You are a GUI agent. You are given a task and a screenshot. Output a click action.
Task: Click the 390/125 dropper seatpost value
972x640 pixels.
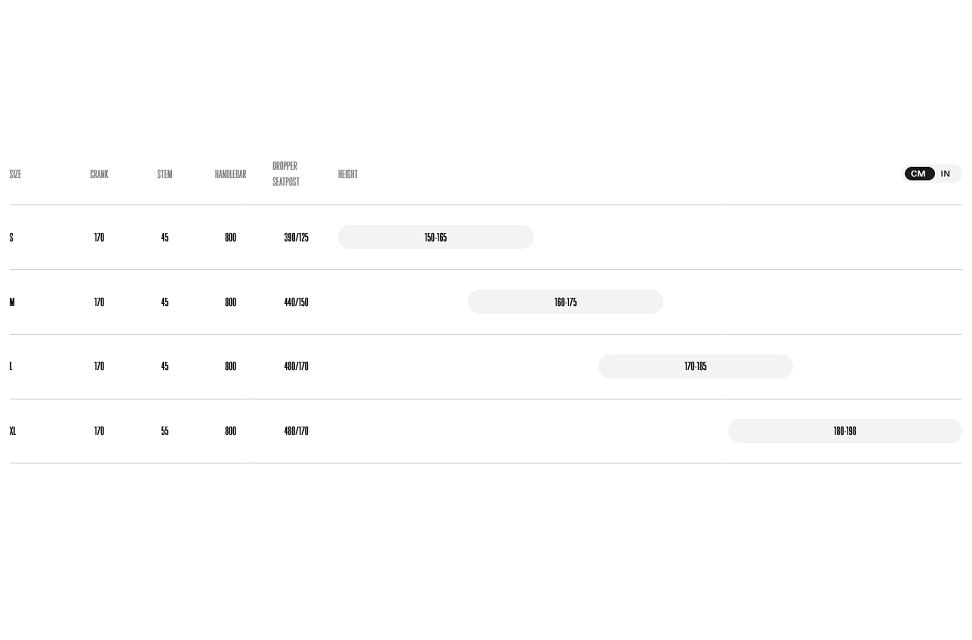coord(296,238)
